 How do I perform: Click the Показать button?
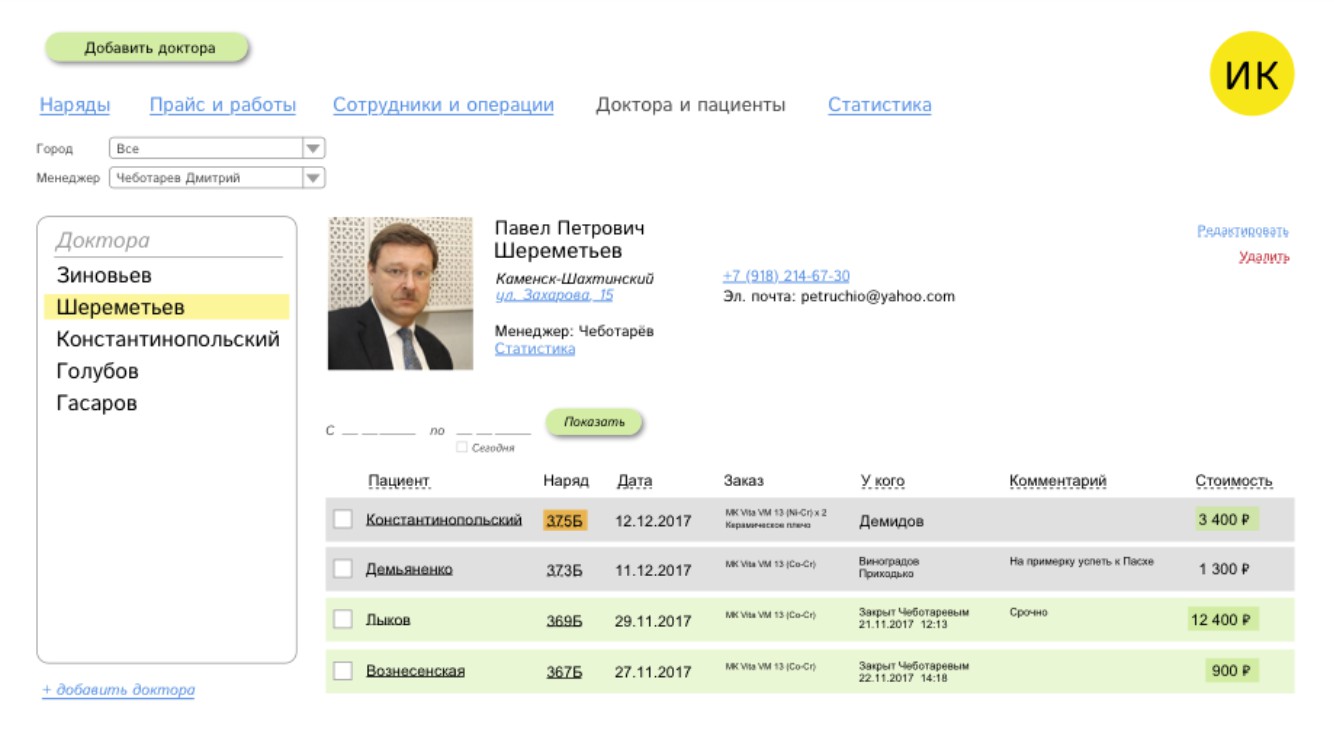[x=594, y=423]
